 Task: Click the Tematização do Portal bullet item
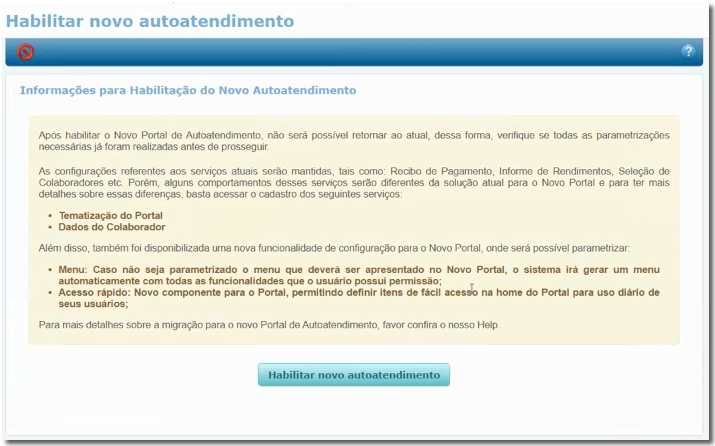(113, 215)
